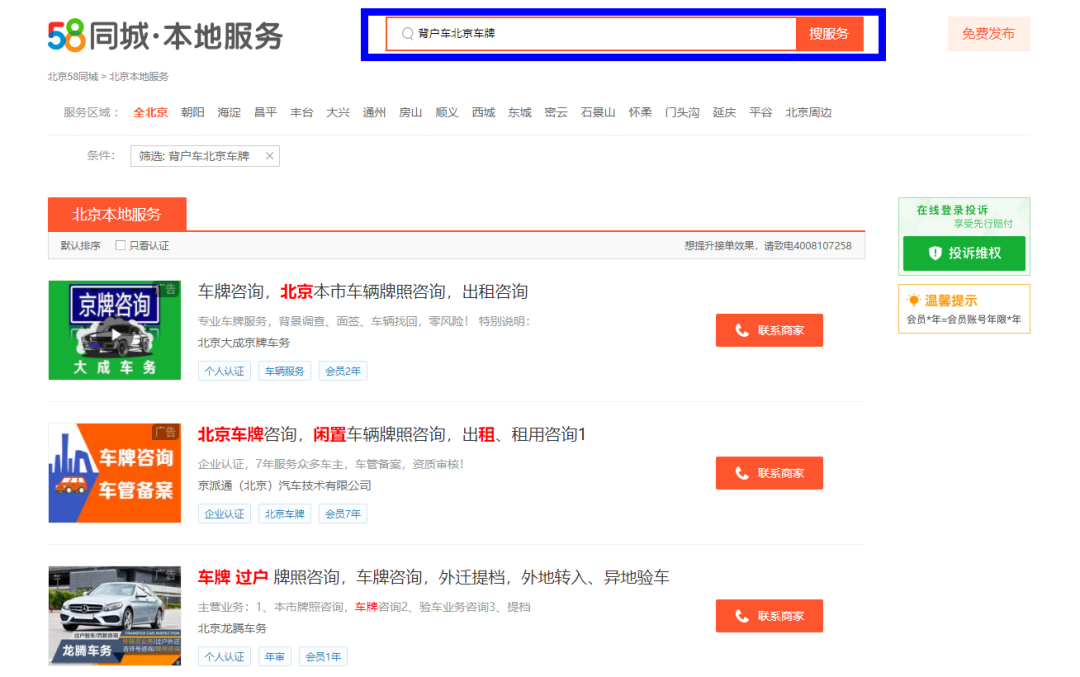1080x677 pixels.
Task: Sort results by 默认排序
Action: 80,245
